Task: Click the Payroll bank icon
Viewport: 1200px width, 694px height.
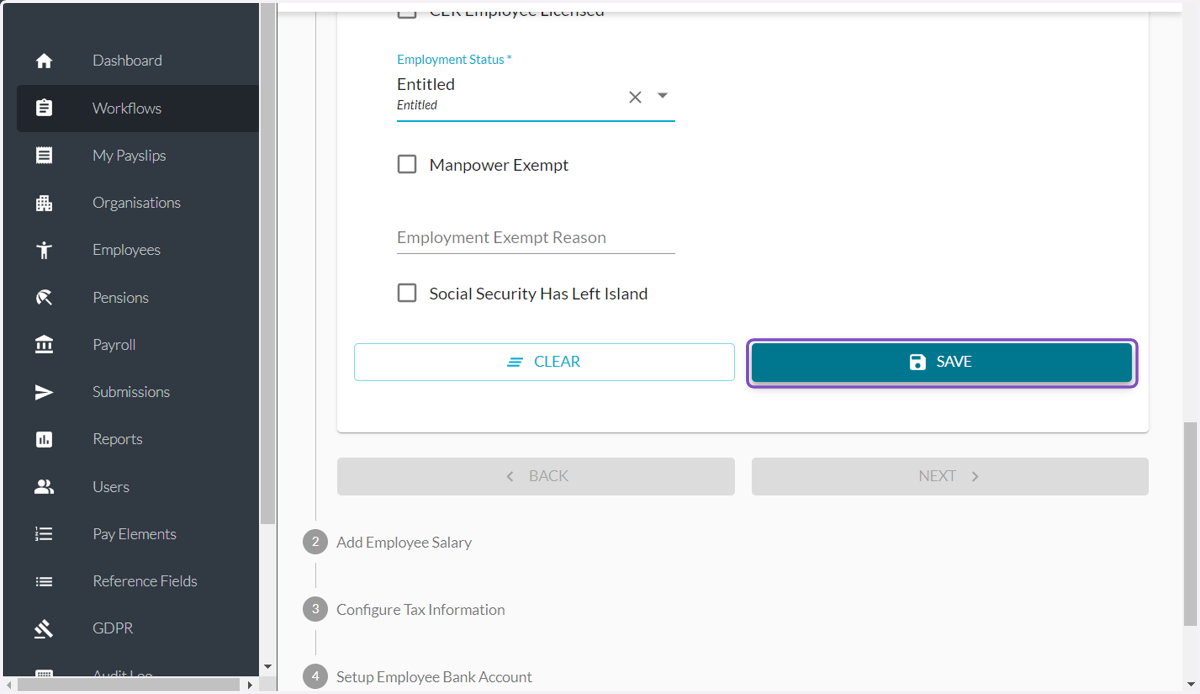Action: click(x=44, y=345)
